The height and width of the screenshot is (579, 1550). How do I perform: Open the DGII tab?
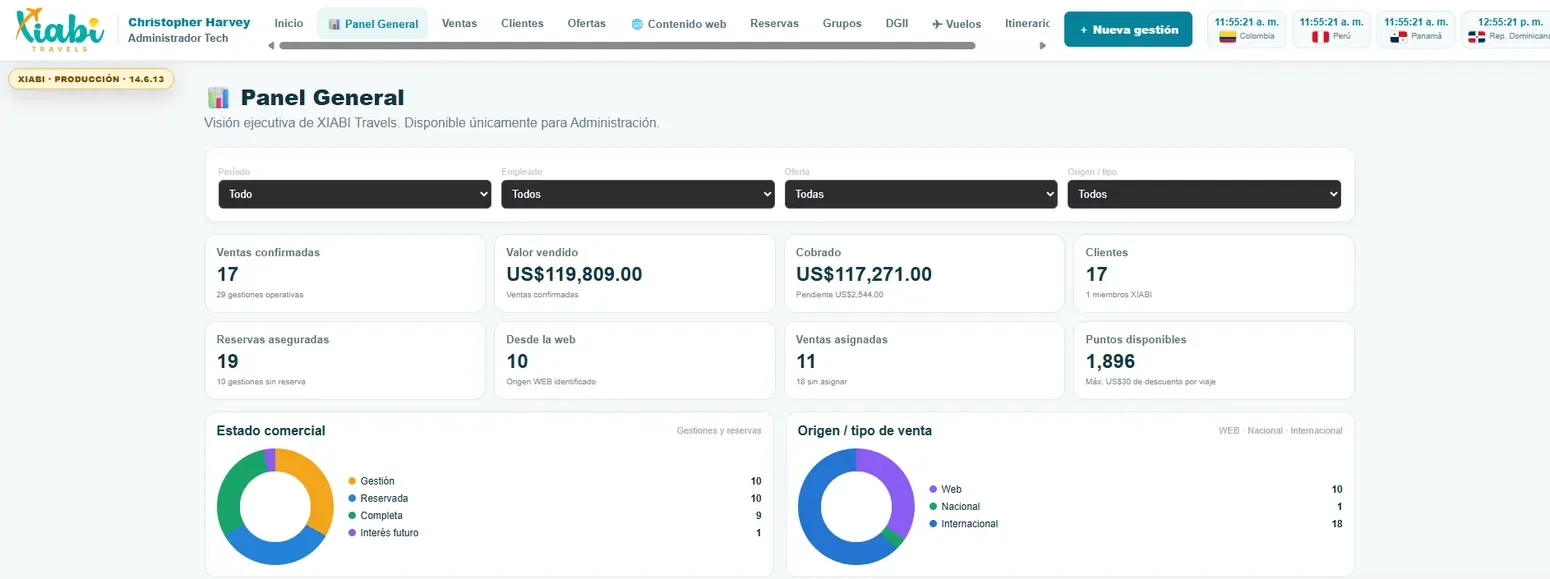tap(897, 23)
